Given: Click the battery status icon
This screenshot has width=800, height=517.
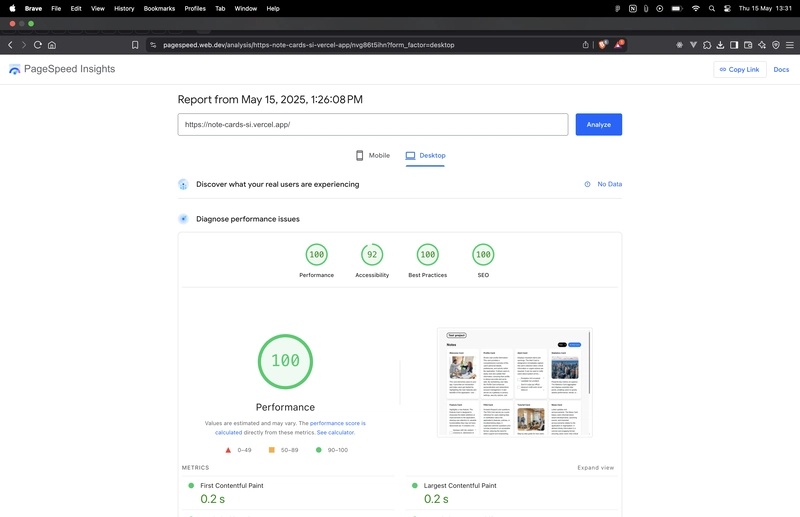Looking at the screenshot, I should click(x=677, y=8).
